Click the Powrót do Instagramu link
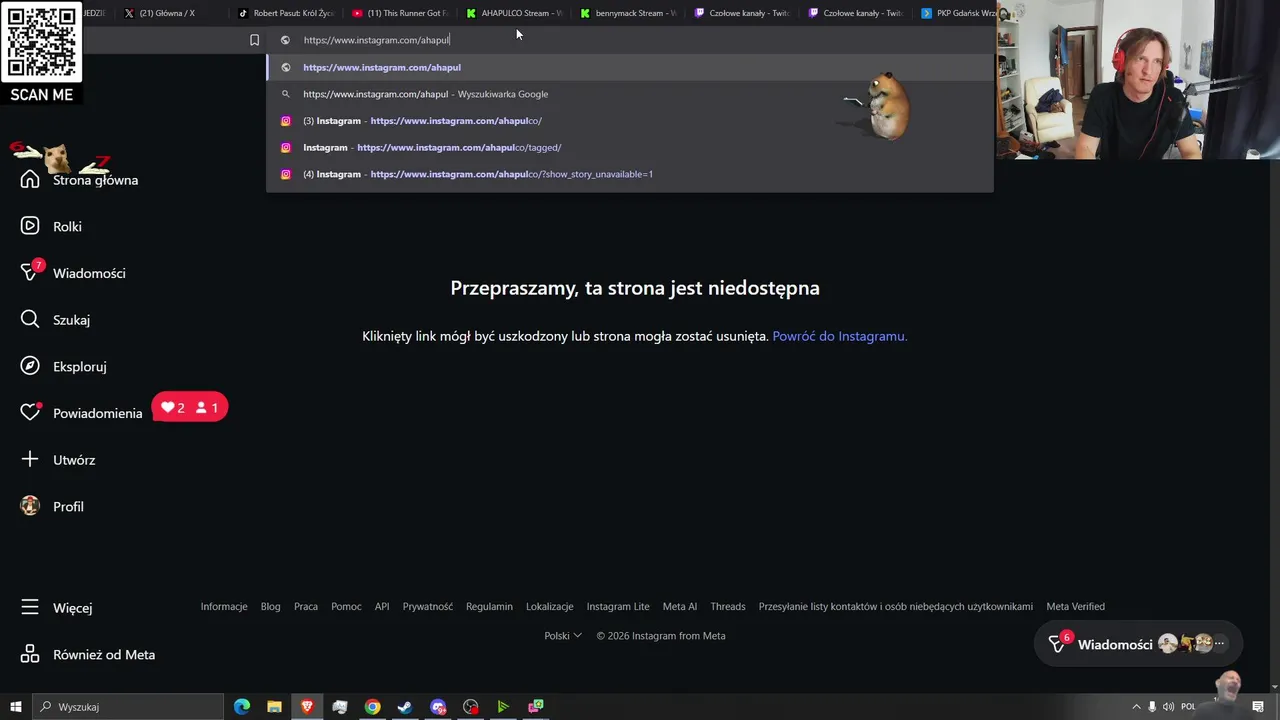The image size is (1280, 720). coord(840,336)
